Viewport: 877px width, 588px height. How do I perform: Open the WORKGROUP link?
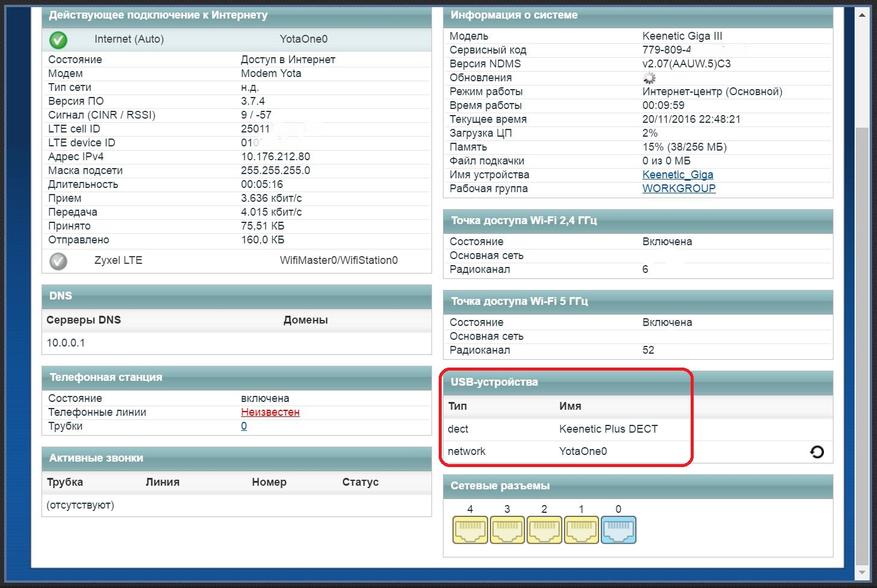[678, 189]
